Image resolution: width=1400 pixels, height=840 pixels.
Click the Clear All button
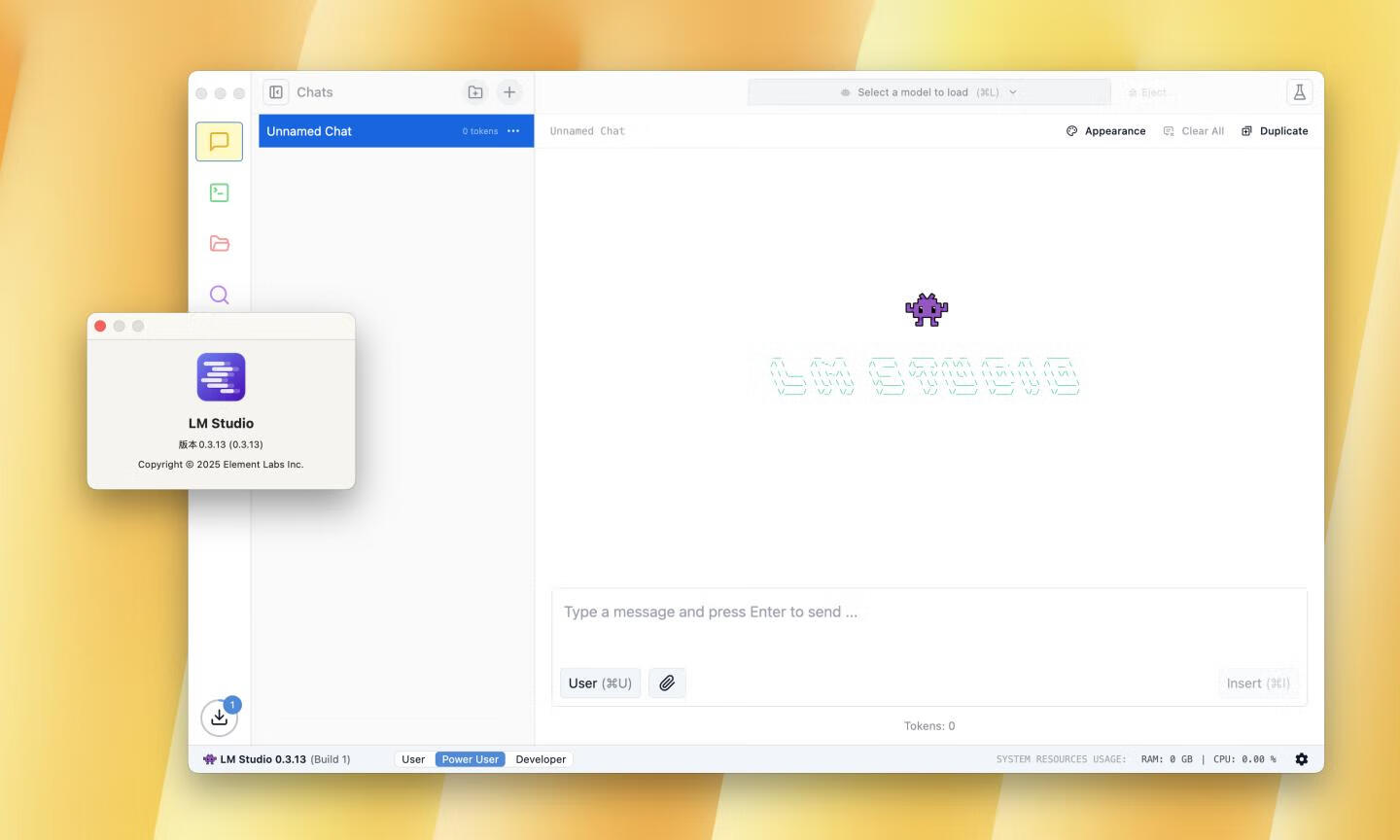[x=1194, y=131]
